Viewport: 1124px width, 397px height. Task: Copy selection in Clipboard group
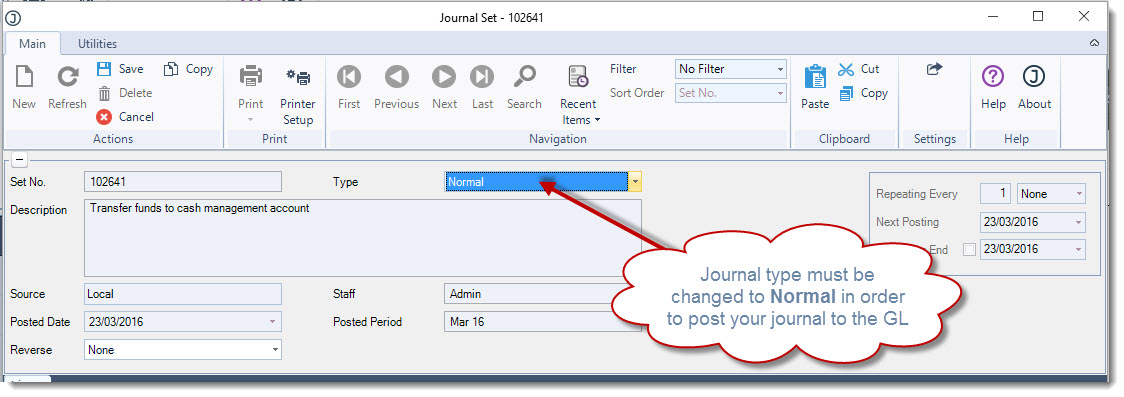(864, 92)
